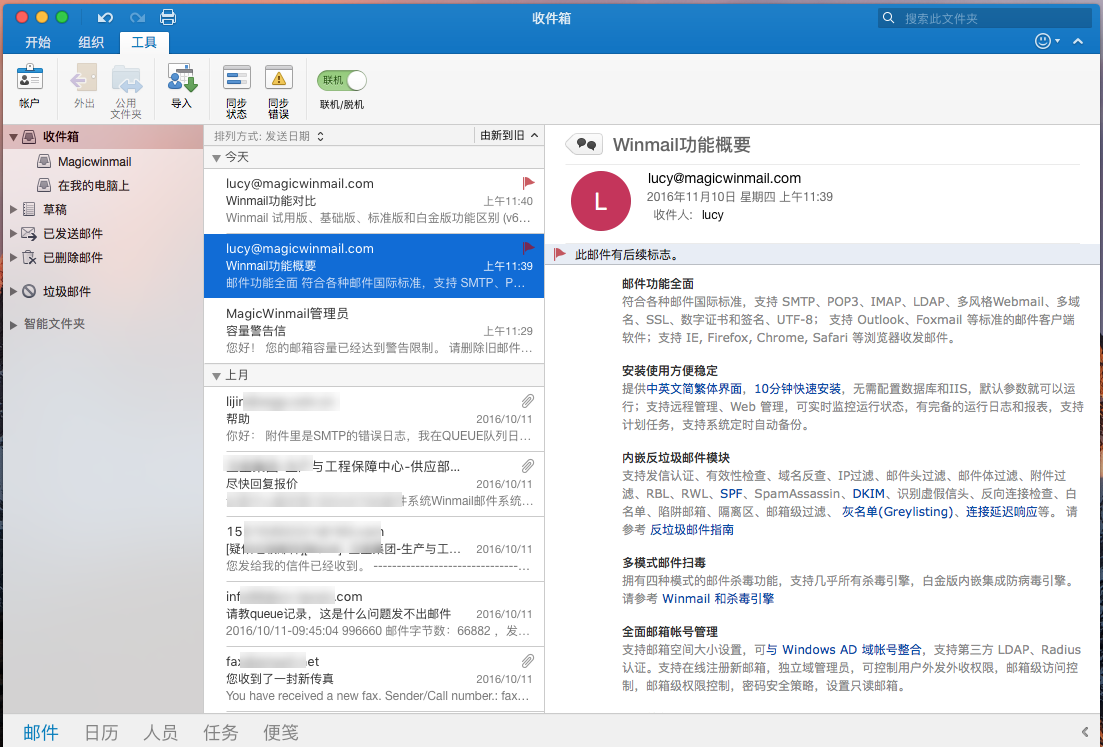
Task: Click flag on selected Winmail功能概要 message
Action: click(x=528, y=248)
